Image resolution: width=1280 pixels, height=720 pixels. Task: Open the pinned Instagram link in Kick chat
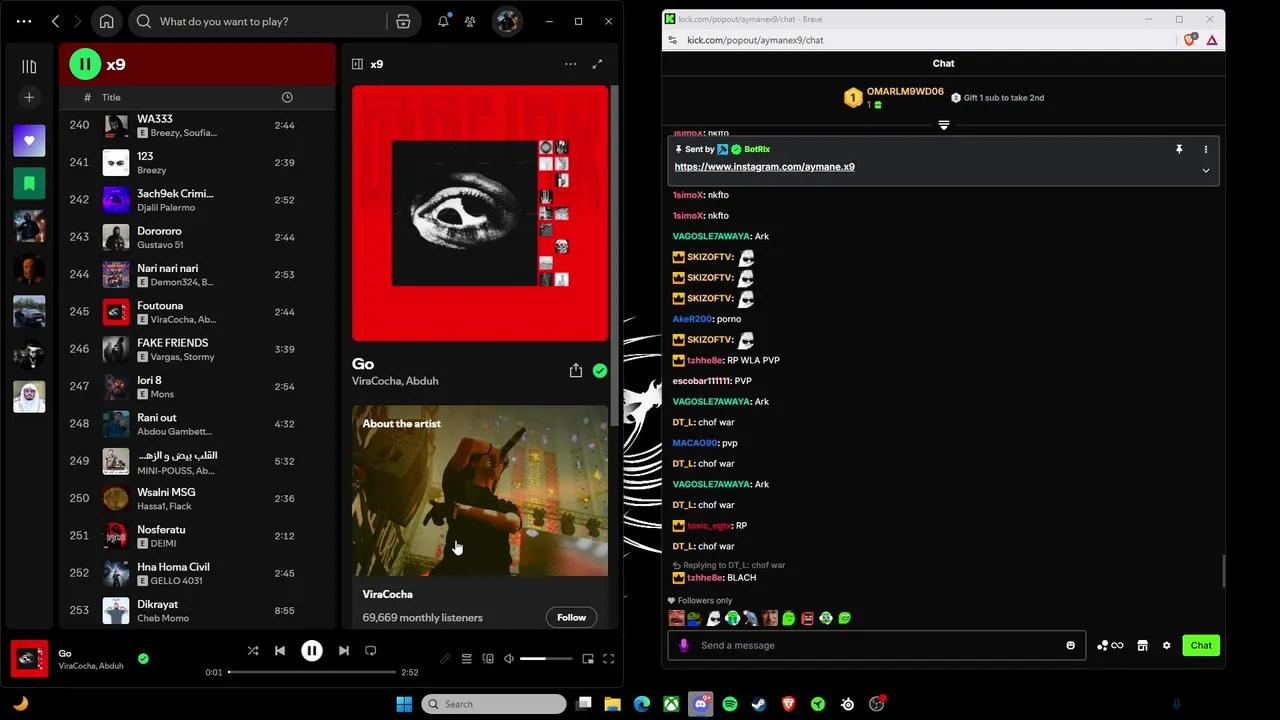tap(764, 167)
